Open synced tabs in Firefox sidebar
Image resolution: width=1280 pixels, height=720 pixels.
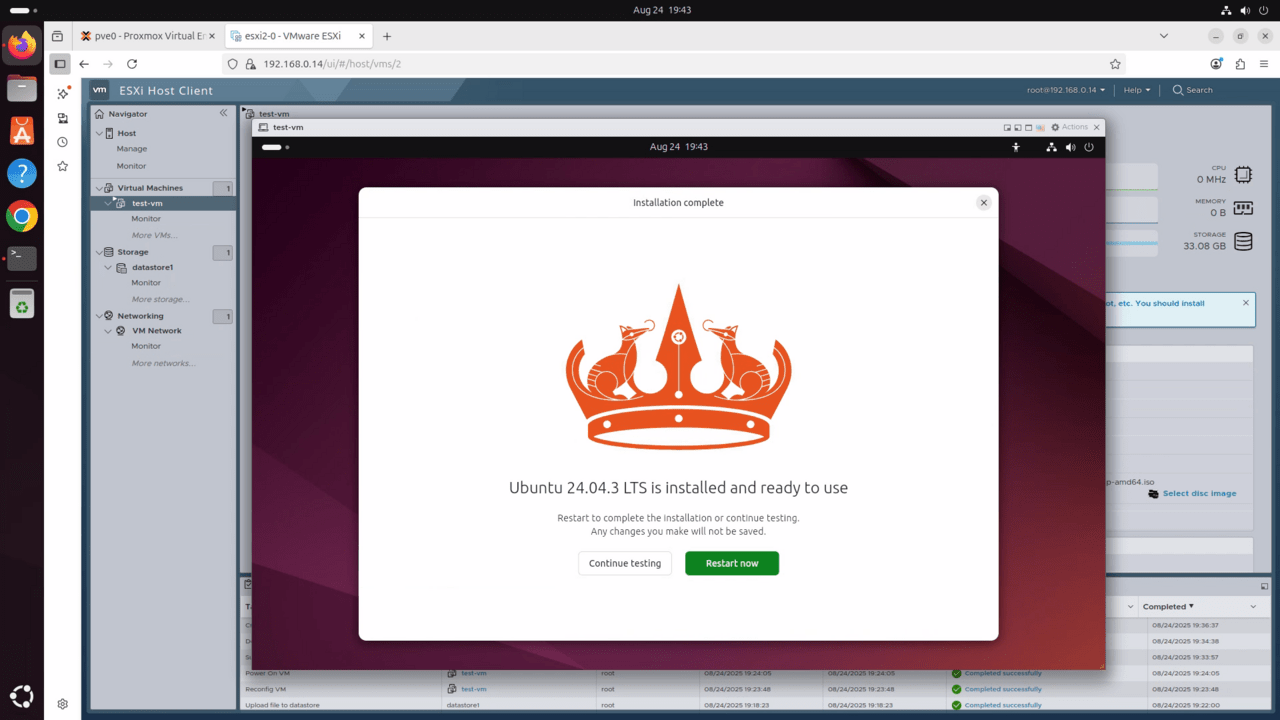tap(62, 118)
